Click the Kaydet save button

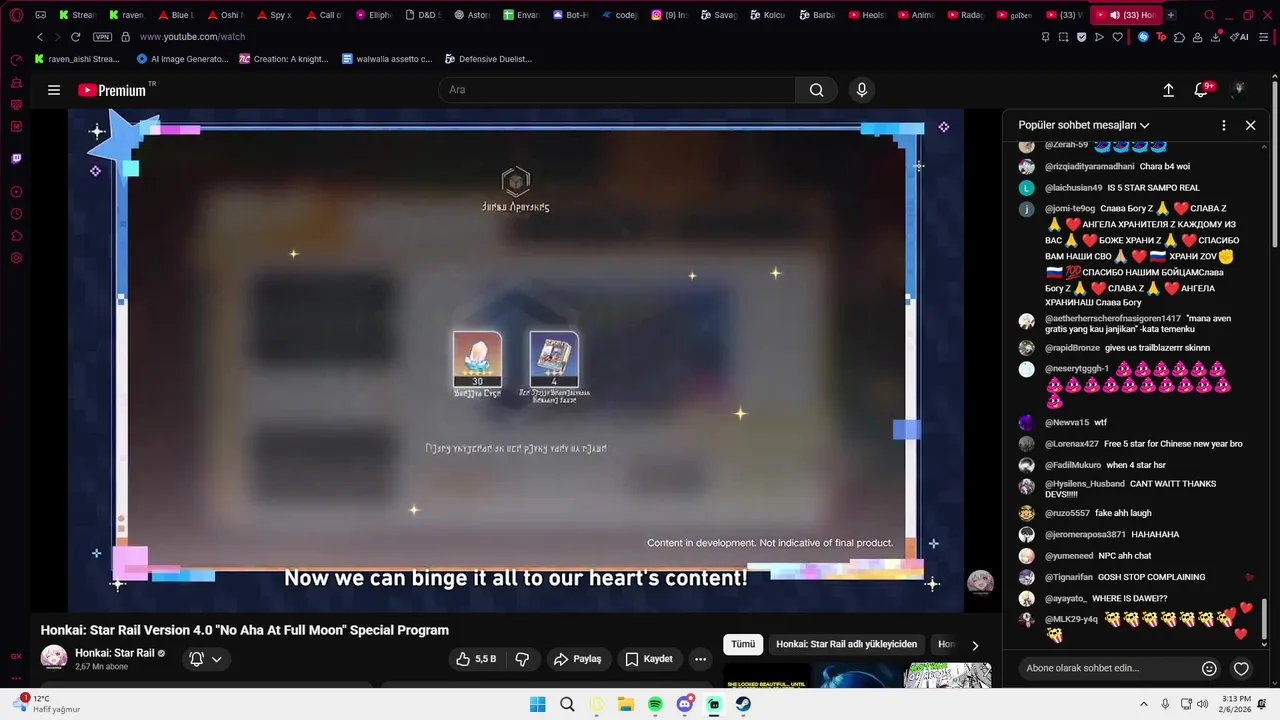pyautogui.click(x=649, y=659)
